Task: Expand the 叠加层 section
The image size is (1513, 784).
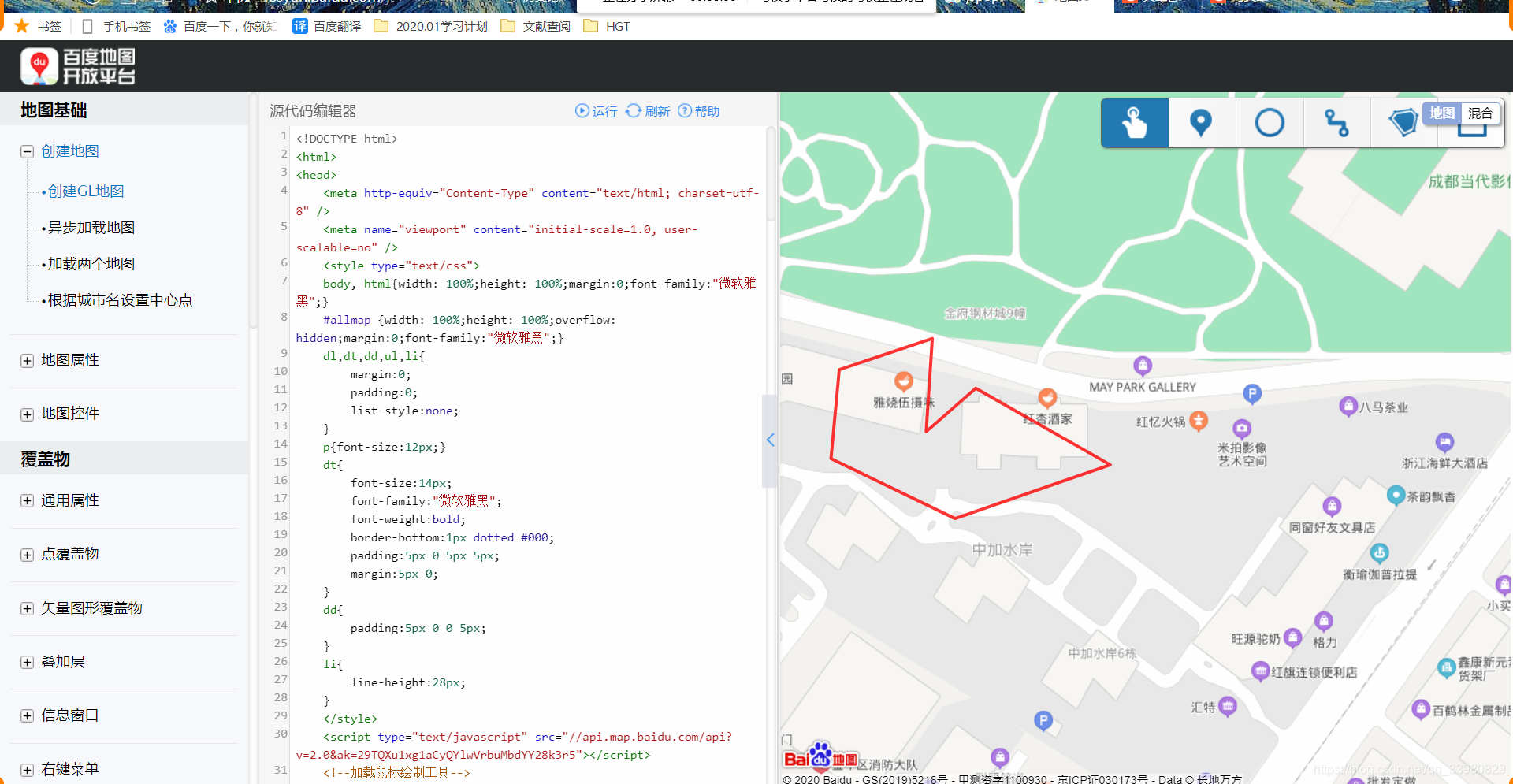Action: click(27, 662)
